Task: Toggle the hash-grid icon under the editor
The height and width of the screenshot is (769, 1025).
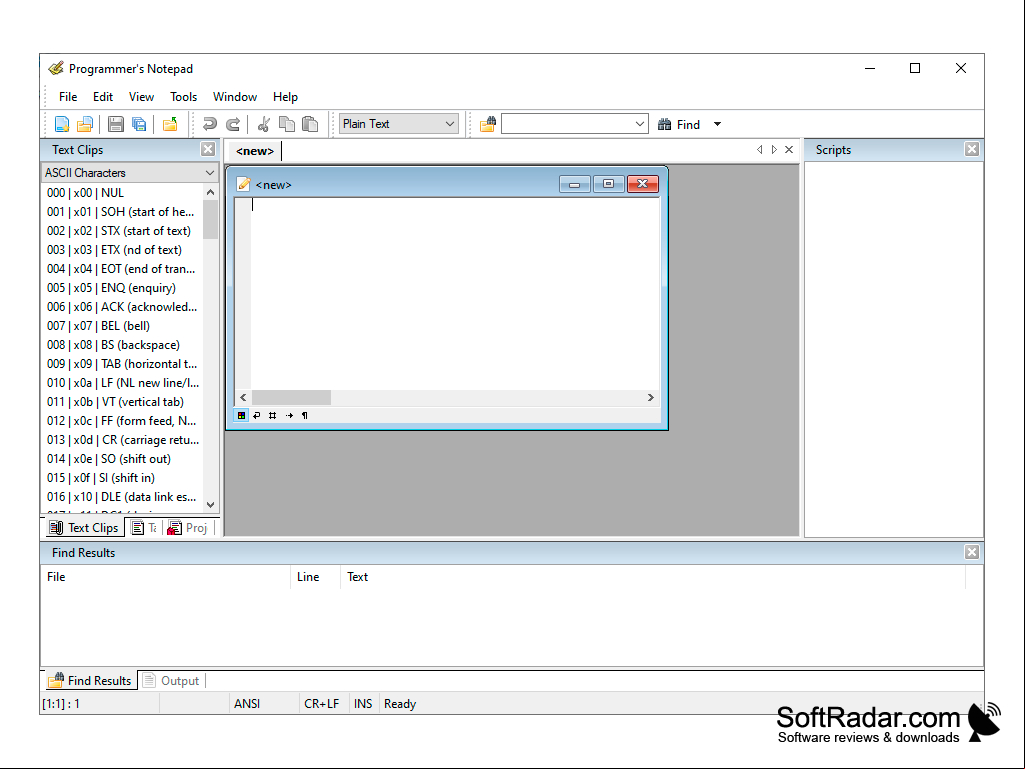Action: coord(273,415)
